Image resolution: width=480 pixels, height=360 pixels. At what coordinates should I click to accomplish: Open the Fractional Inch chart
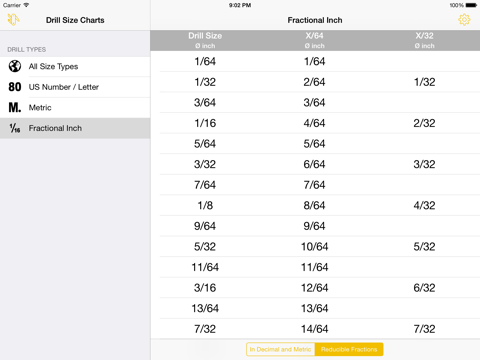click(x=75, y=128)
